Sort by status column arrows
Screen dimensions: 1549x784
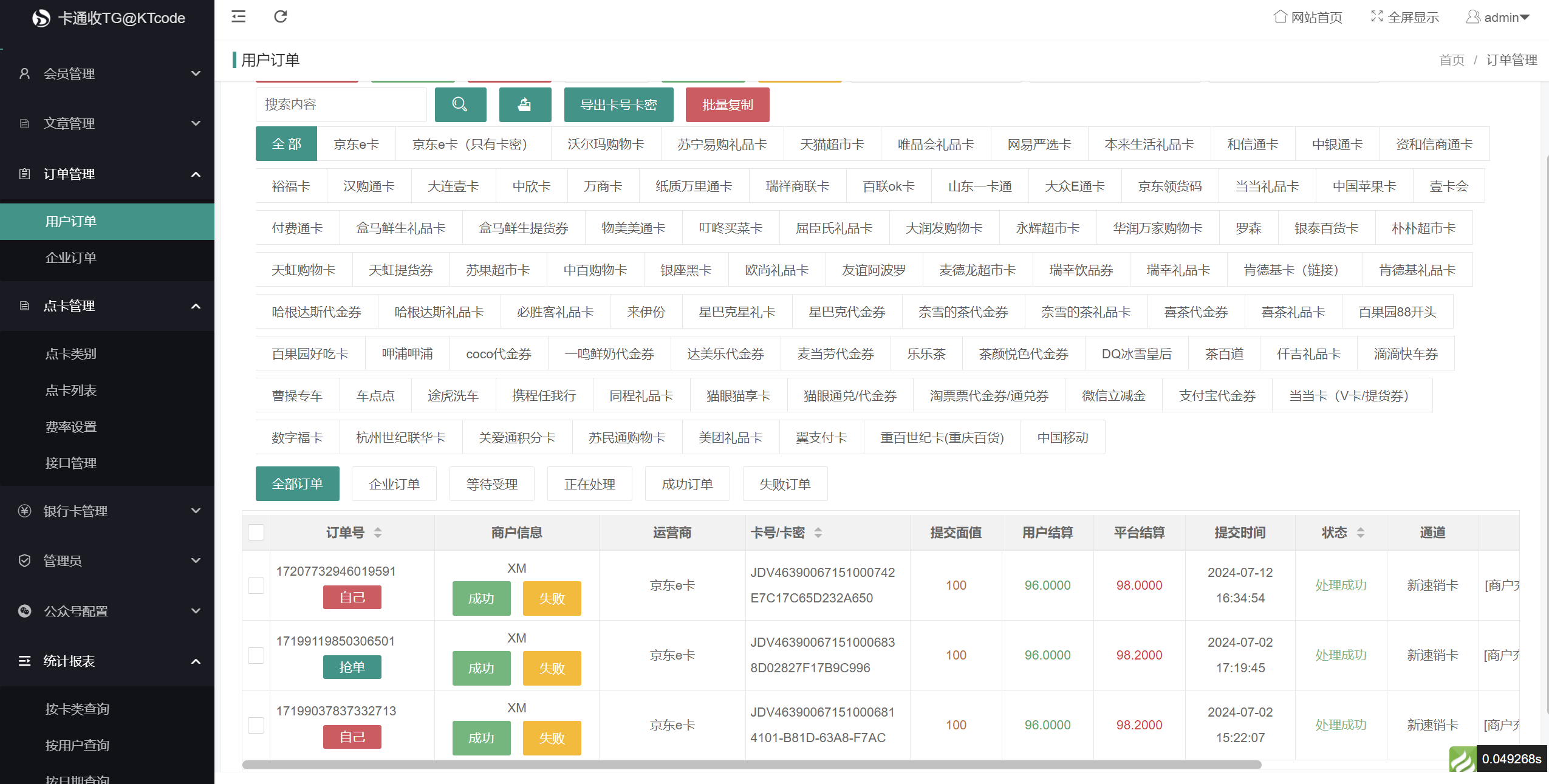(x=1360, y=533)
